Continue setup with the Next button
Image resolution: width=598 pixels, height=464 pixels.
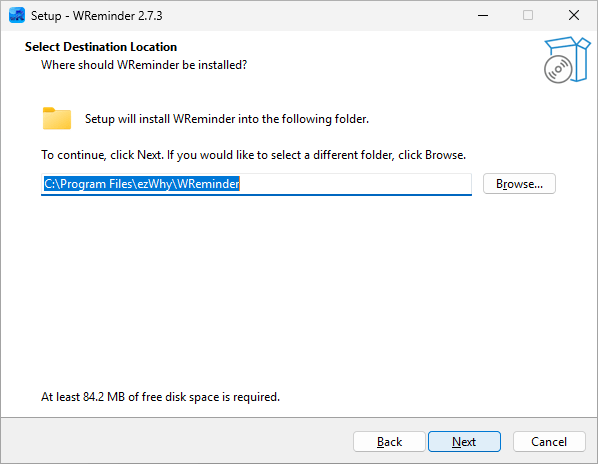click(464, 442)
